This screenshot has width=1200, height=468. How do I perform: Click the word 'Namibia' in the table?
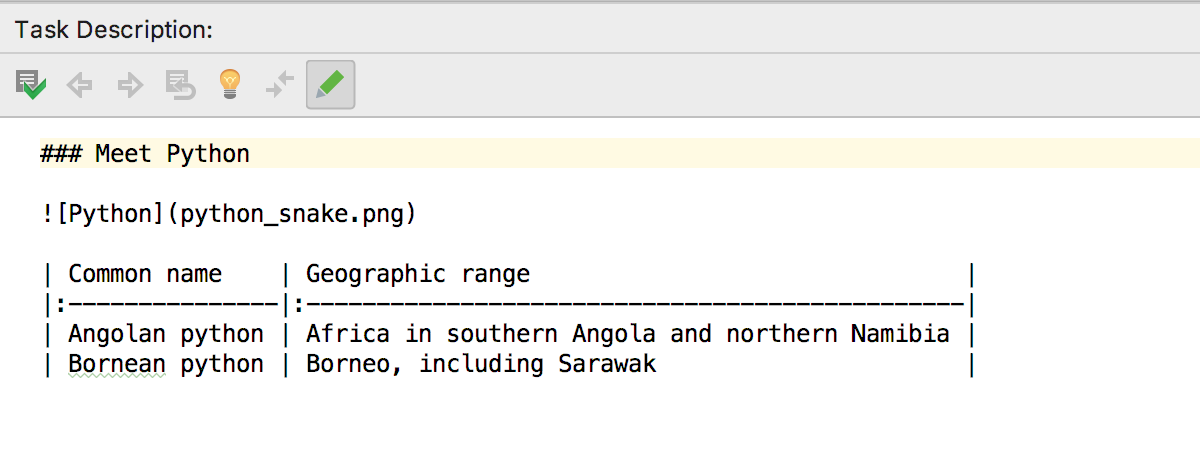tap(900, 334)
